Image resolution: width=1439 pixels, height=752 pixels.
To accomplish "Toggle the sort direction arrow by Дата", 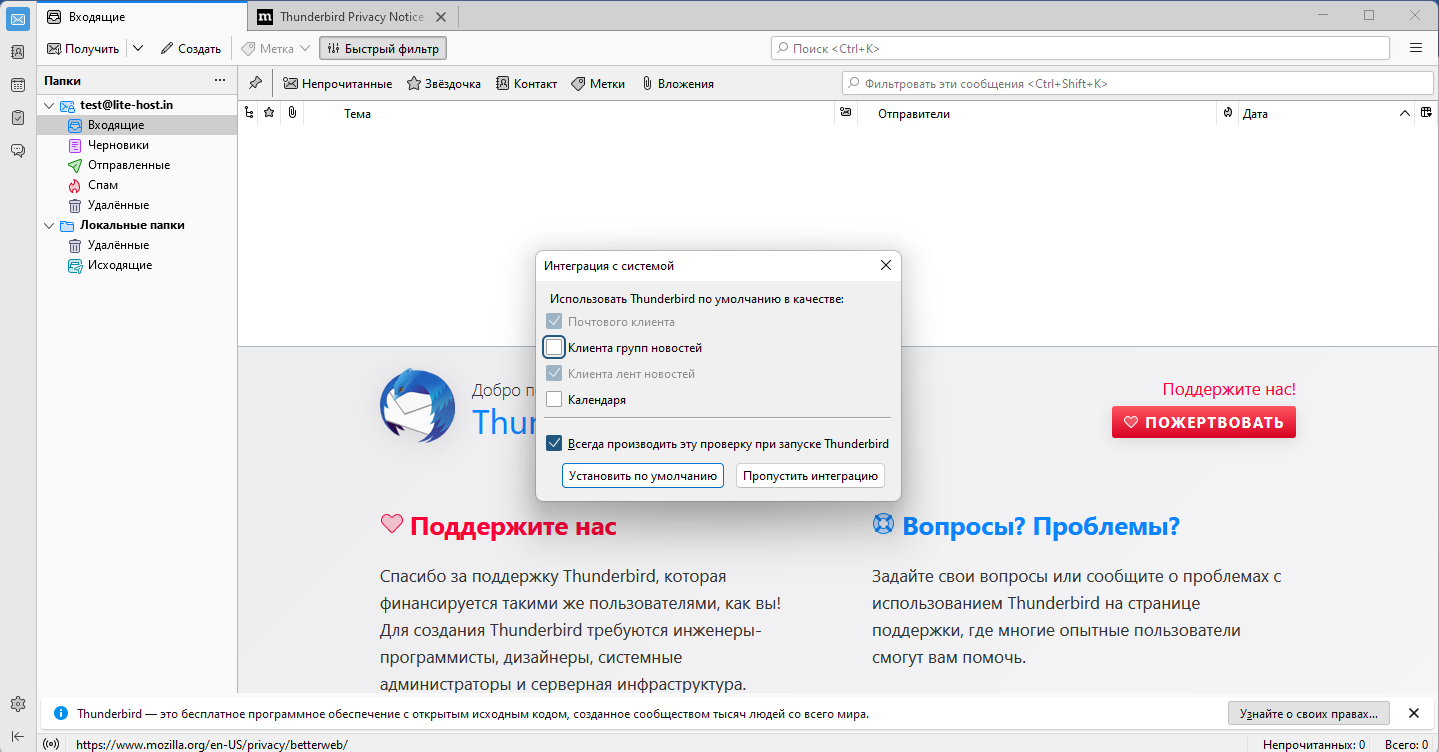I will coord(1404,113).
